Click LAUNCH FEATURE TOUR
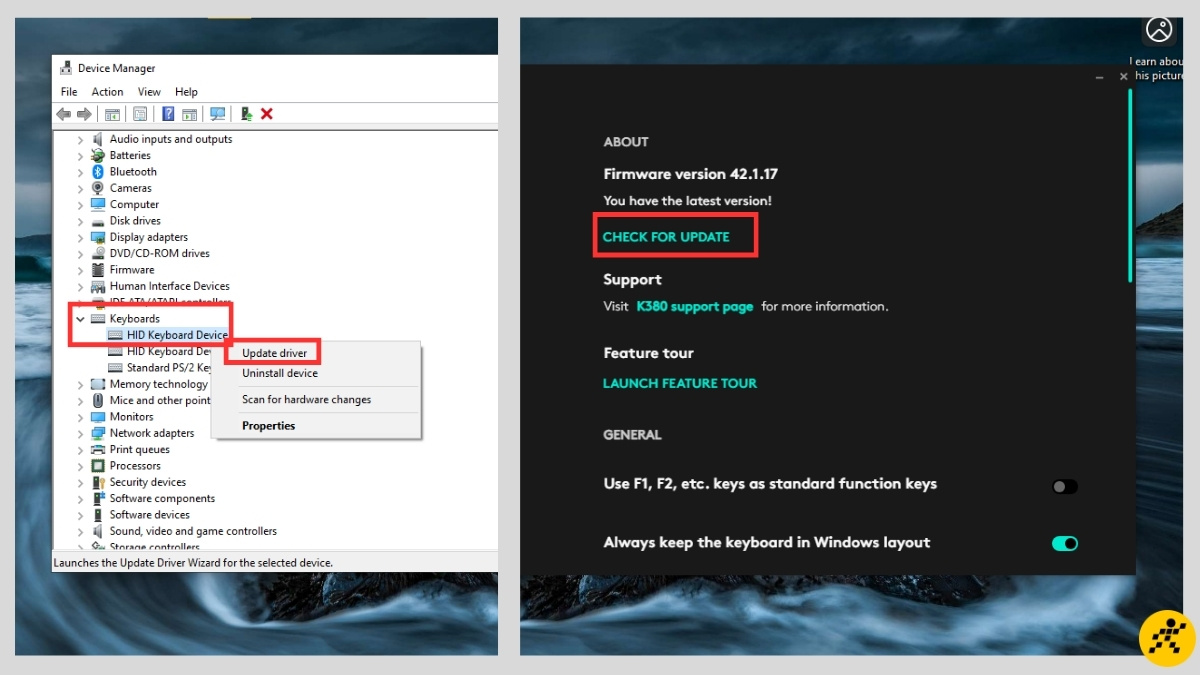 (x=680, y=383)
